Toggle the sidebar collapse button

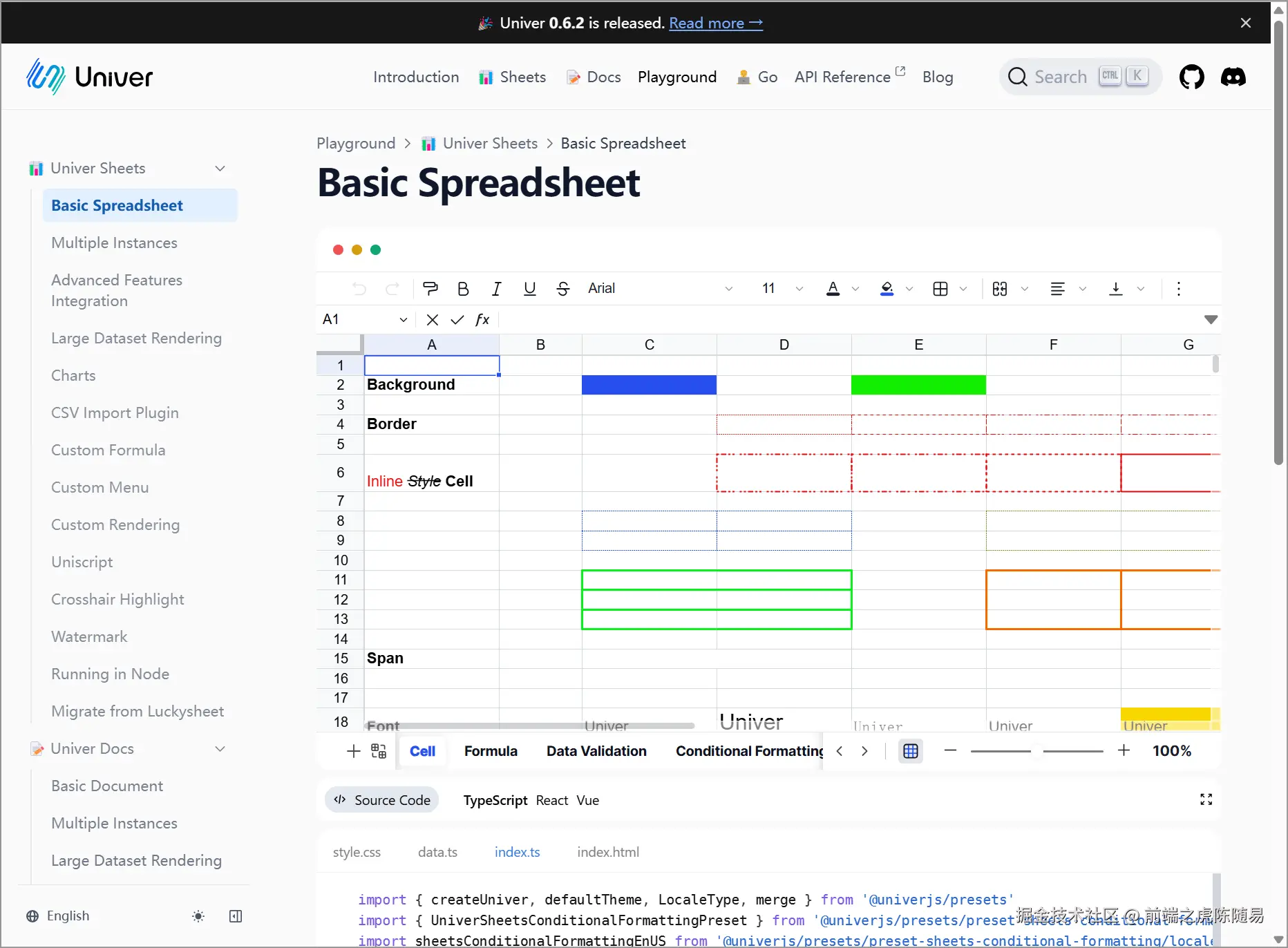point(236,916)
